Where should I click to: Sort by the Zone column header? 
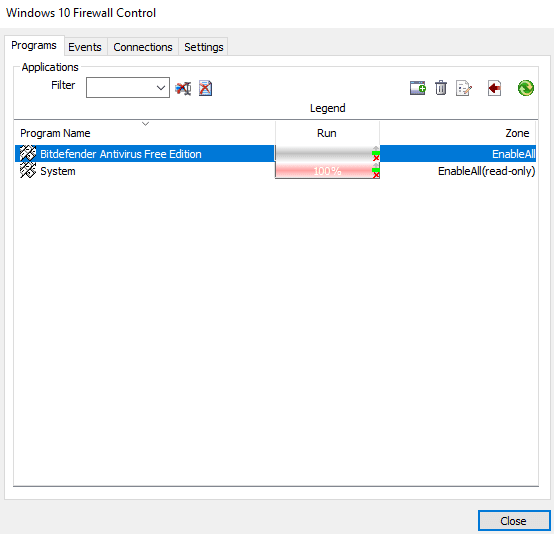coord(458,133)
